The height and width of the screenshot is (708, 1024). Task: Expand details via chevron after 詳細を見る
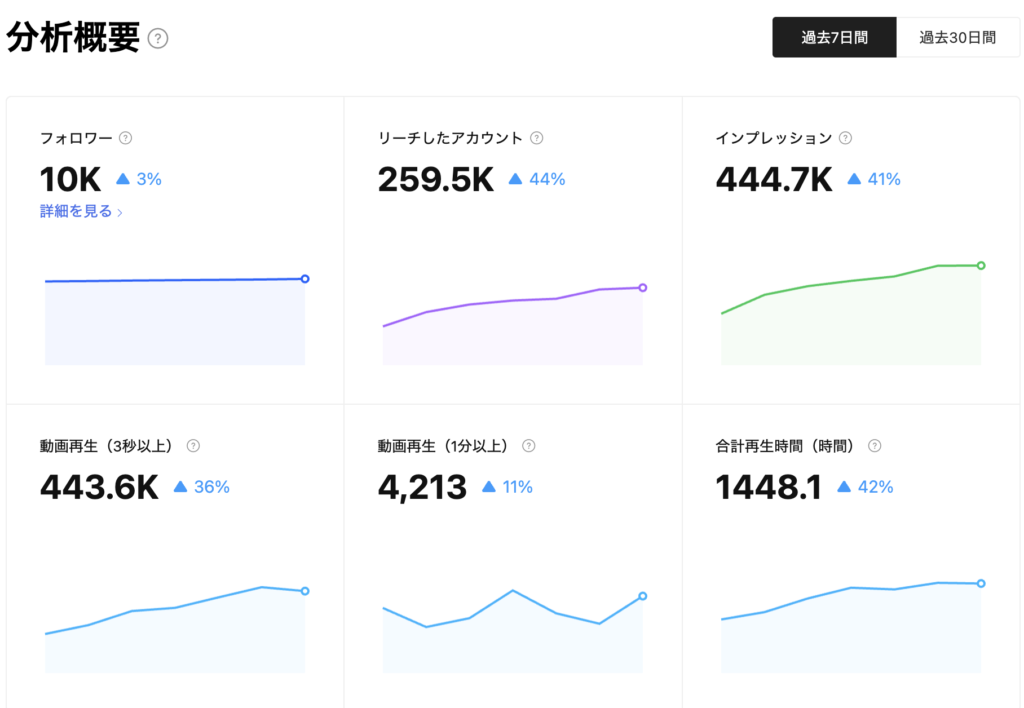tap(120, 213)
